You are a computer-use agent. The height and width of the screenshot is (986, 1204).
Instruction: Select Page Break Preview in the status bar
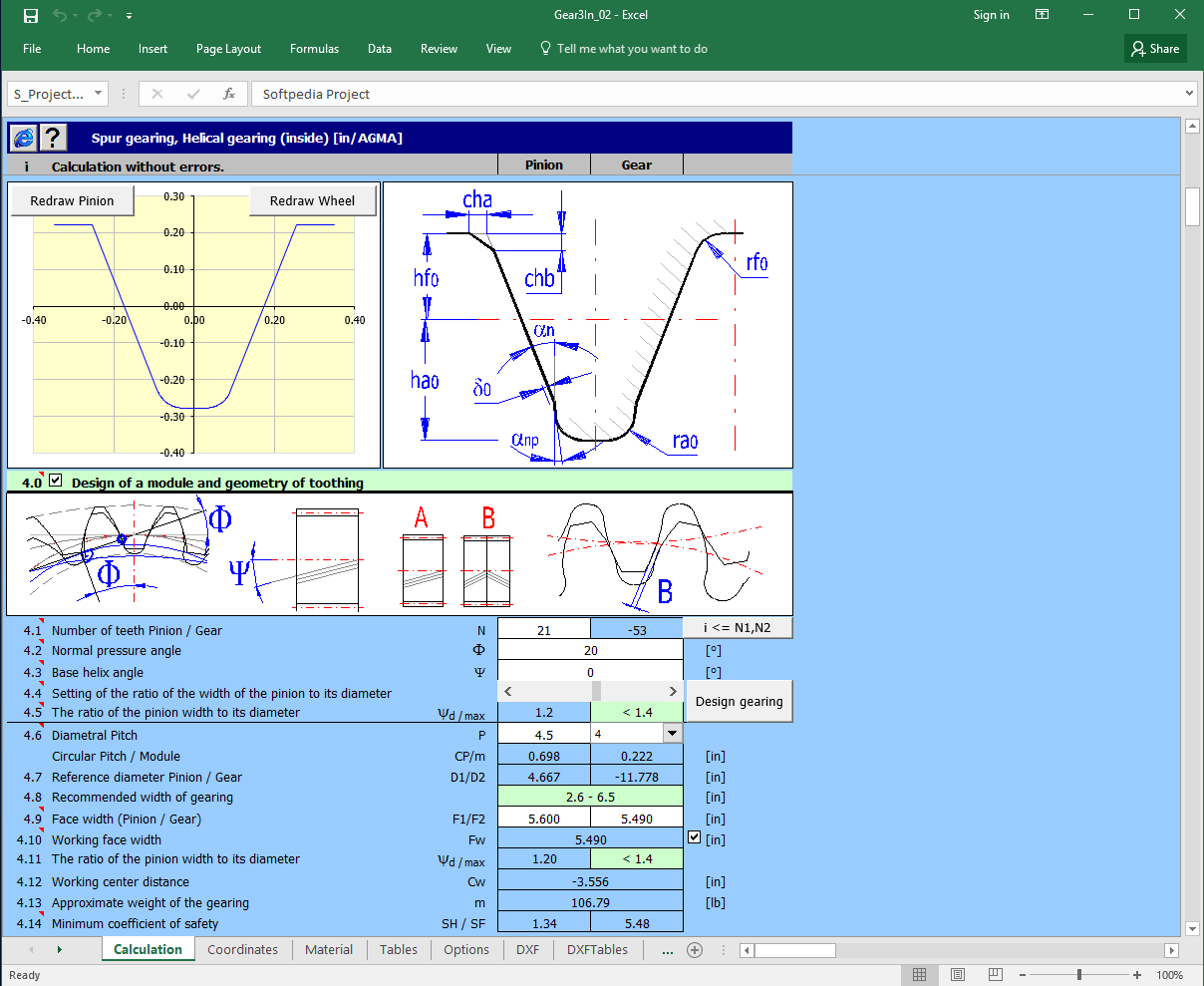point(995,974)
